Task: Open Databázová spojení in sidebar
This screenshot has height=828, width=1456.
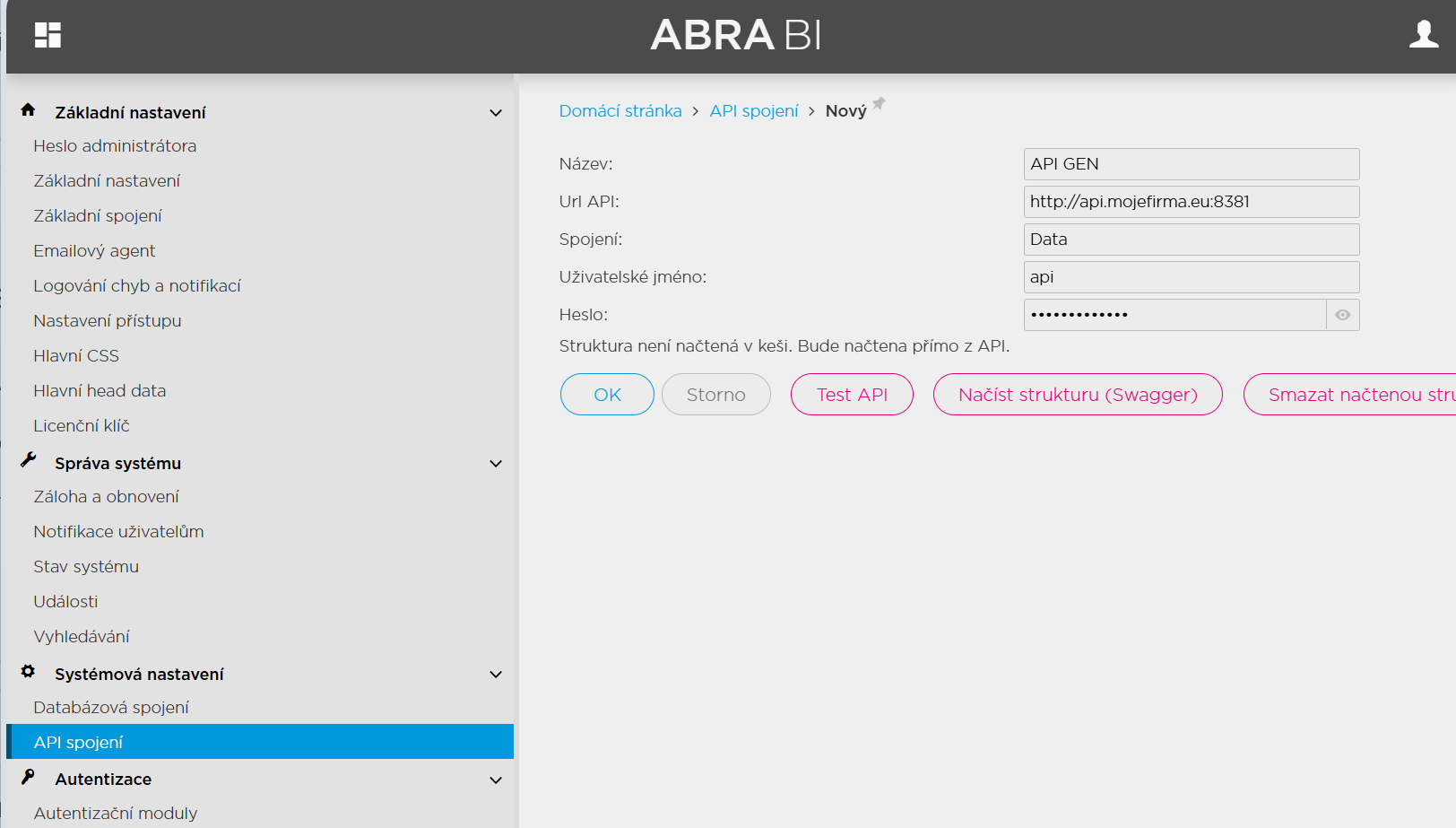Action: 111,708
